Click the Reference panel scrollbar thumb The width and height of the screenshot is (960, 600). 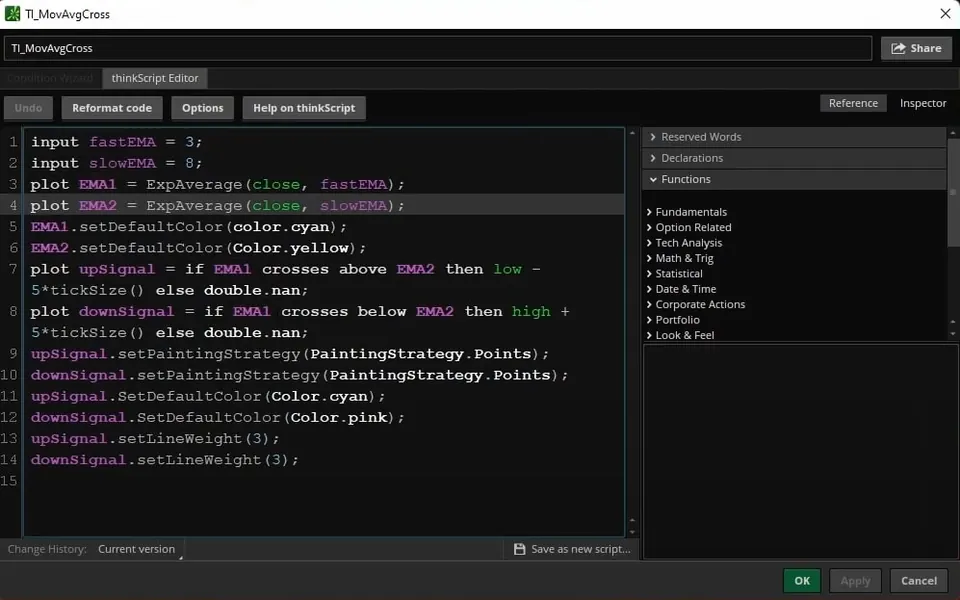click(x=952, y=193)
